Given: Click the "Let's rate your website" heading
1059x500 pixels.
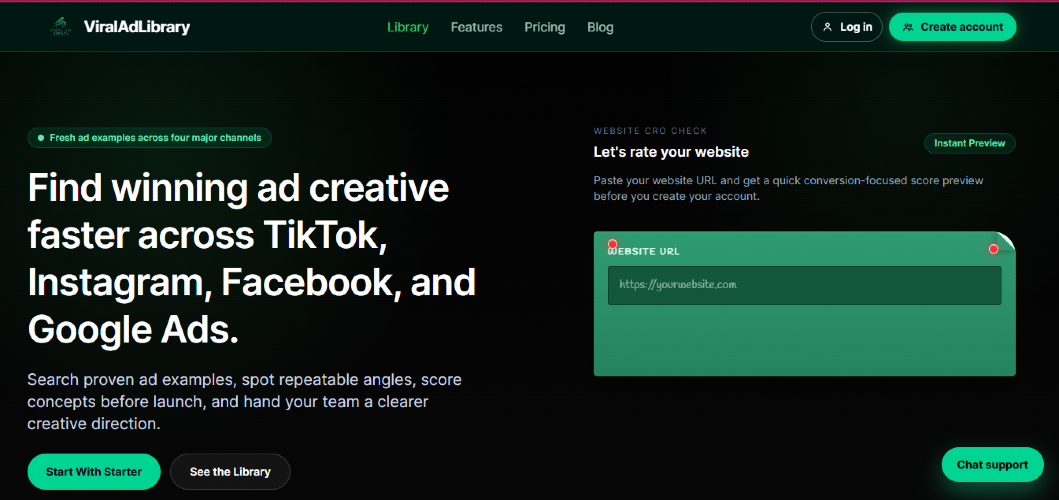Looking at the screenshot, I should pos(671,152).
